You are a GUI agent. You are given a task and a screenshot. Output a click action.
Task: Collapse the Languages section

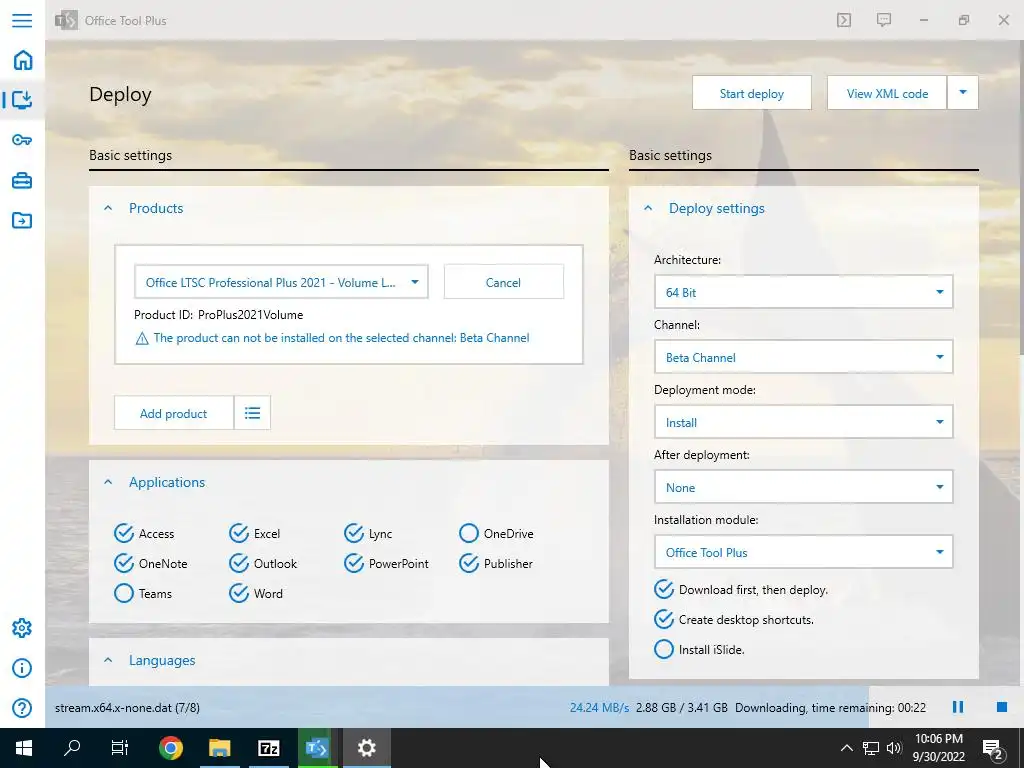tap(108, 660)
